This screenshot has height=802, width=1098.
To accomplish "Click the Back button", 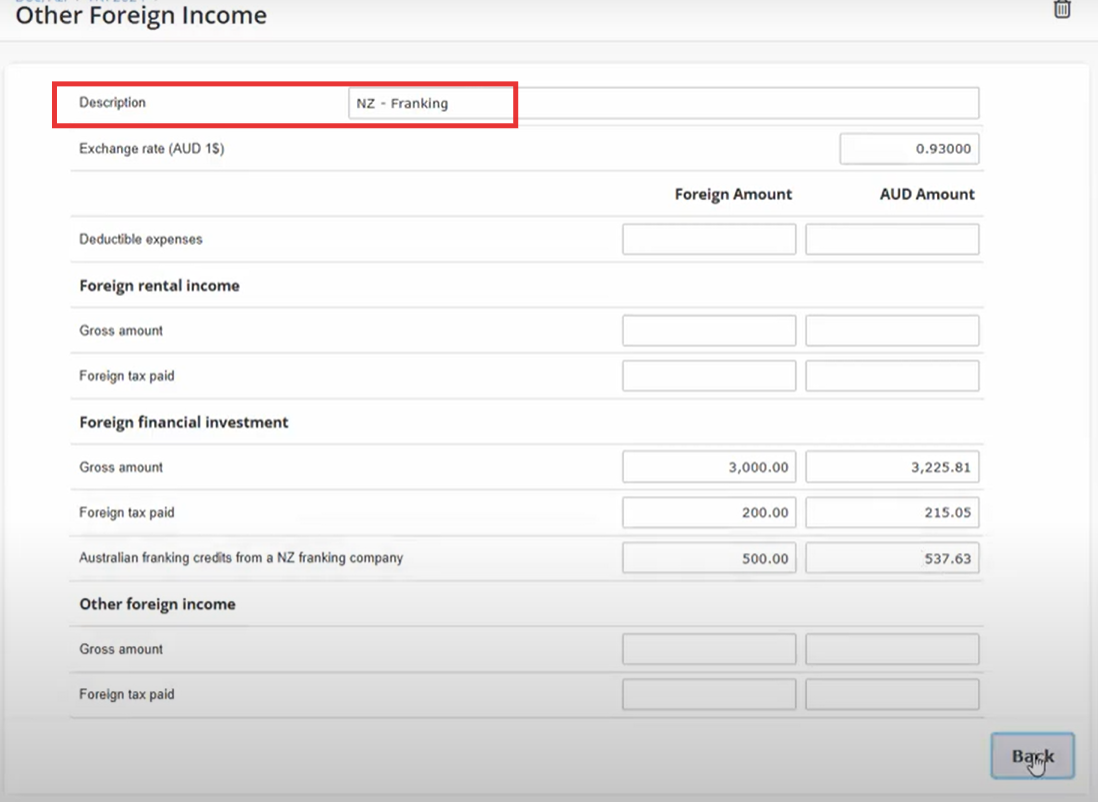I will point(1032,756).
